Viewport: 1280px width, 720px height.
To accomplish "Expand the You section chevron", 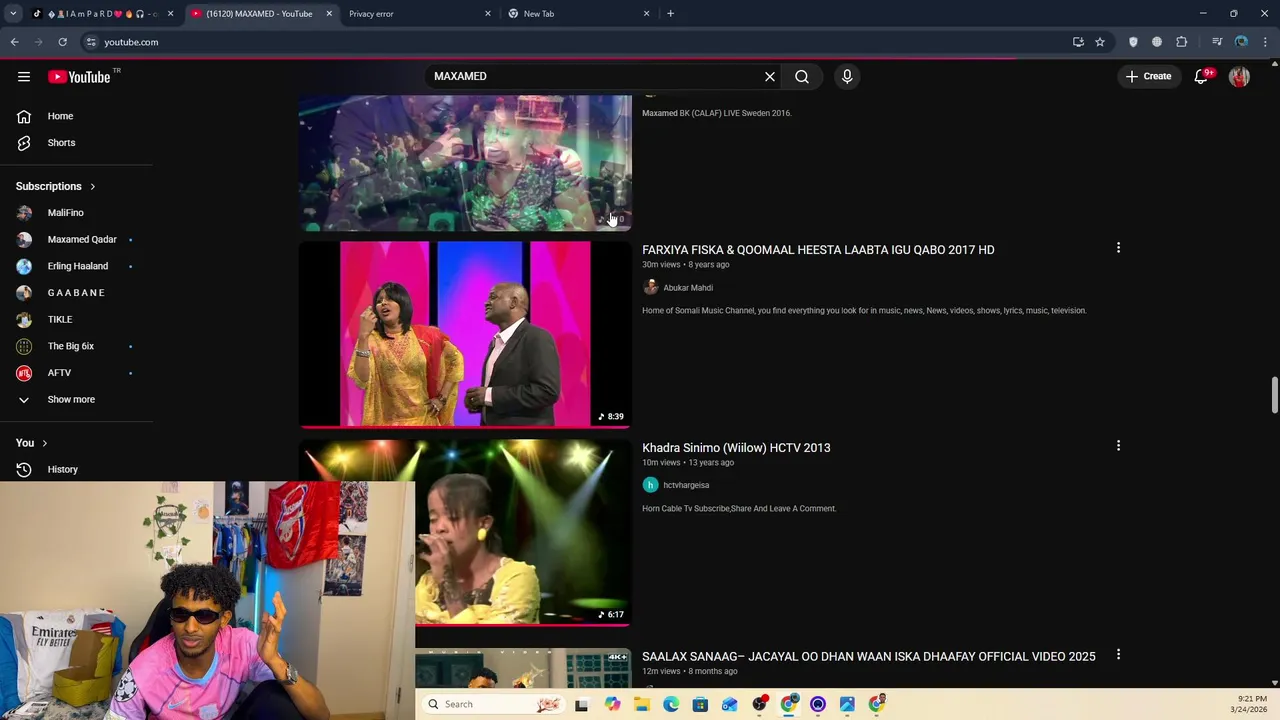I will [x=44, y=443].
